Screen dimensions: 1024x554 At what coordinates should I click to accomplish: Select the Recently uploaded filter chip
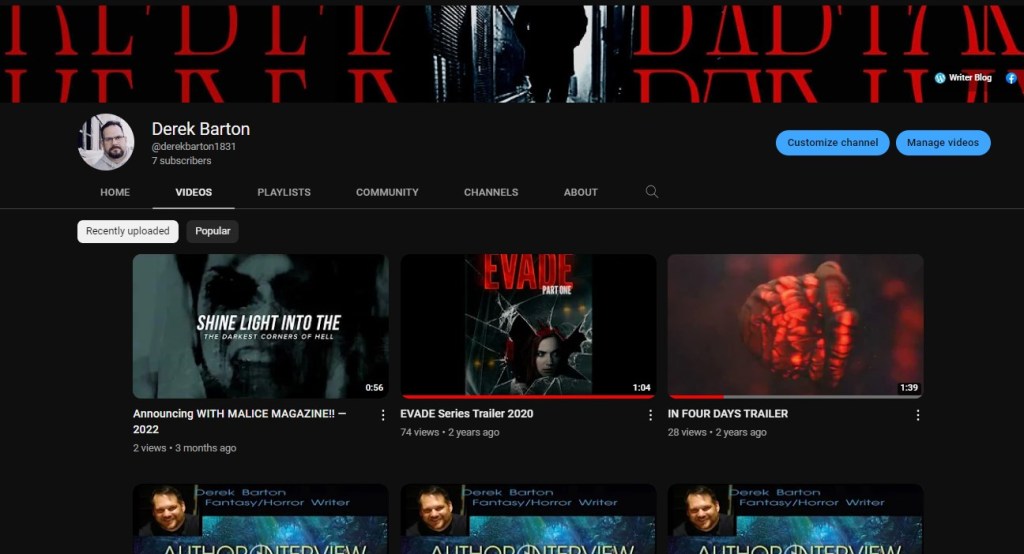pos(128,231)
